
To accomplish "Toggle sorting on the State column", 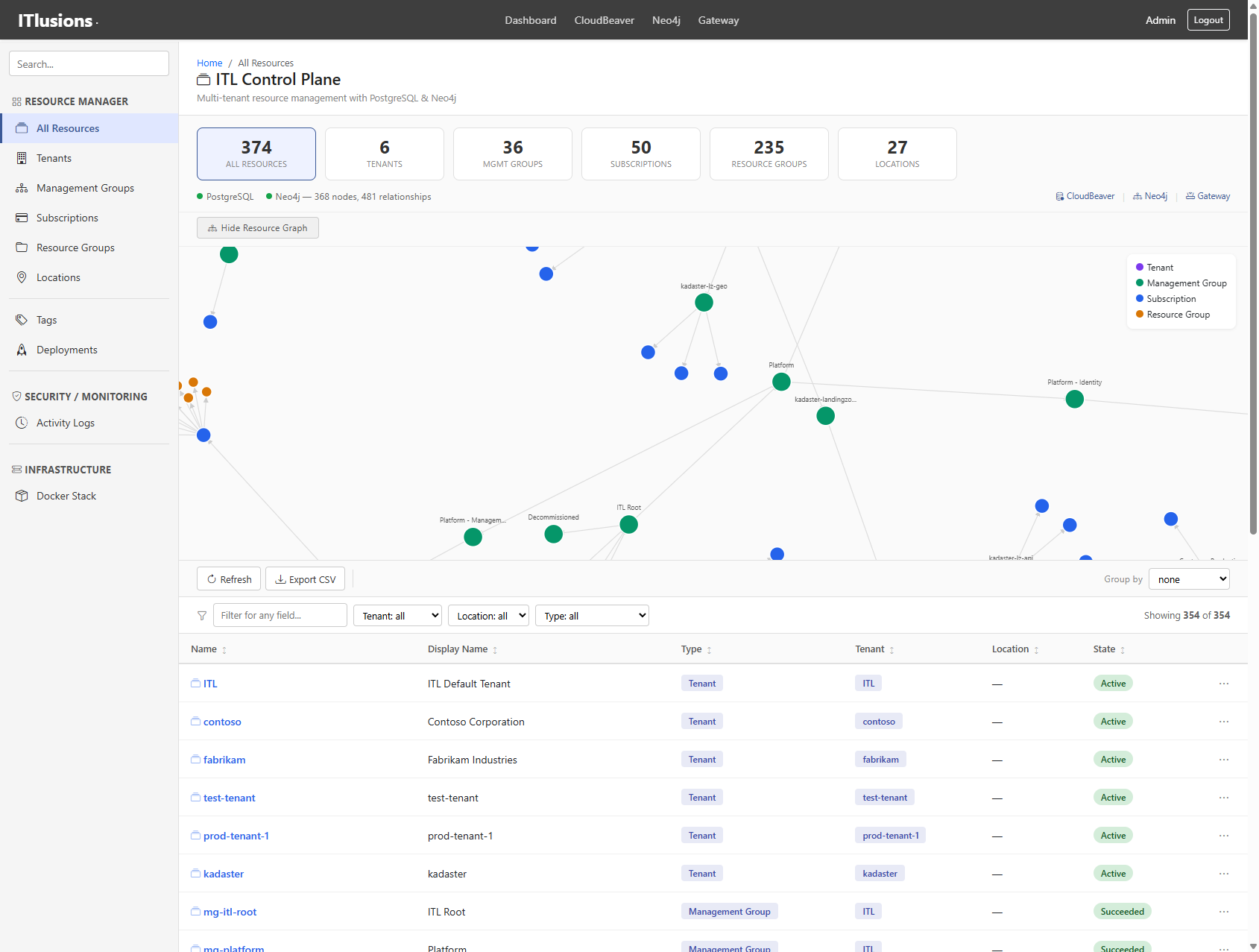I will pos(1123,649).
